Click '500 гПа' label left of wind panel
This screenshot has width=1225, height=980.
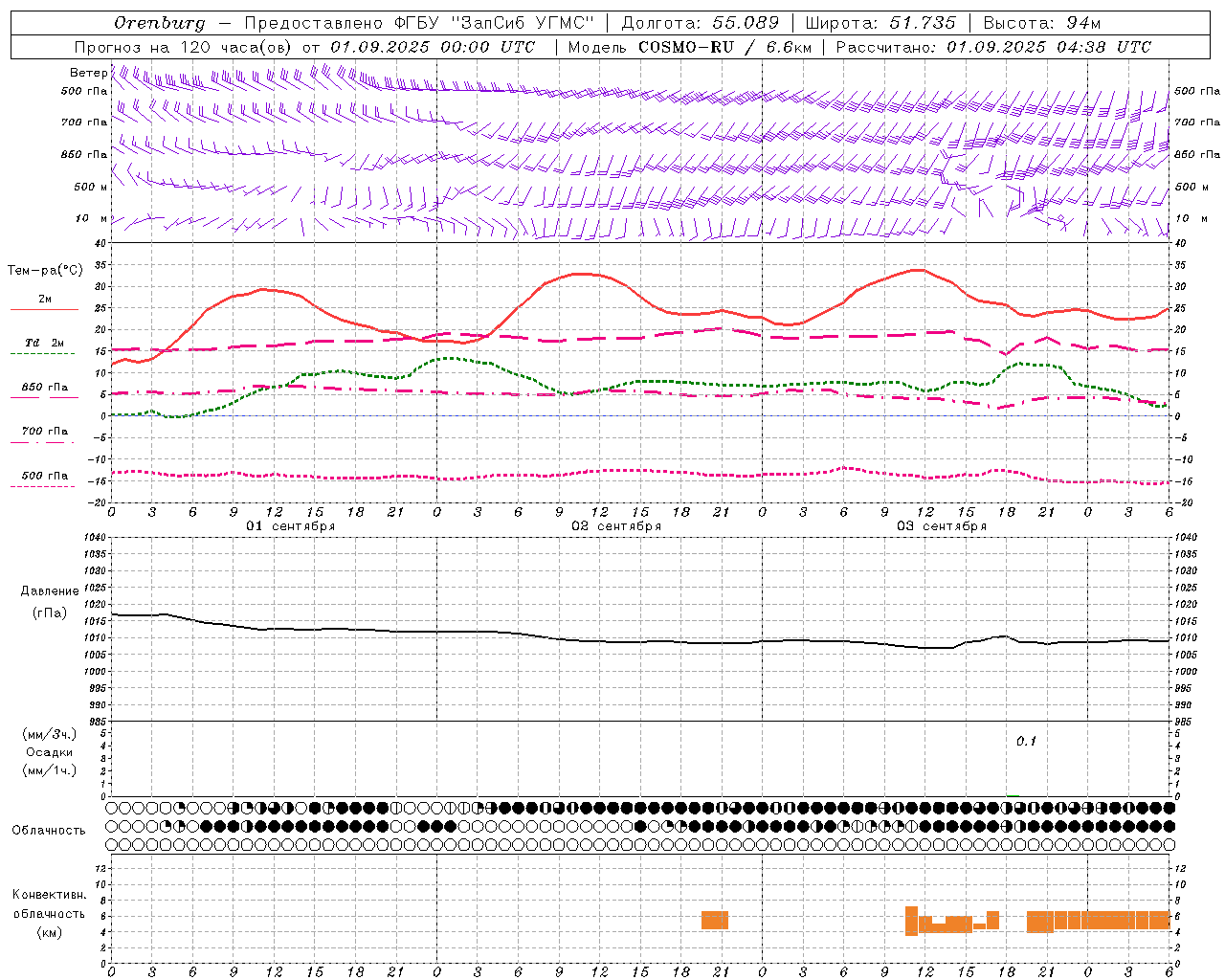click(x=84, y=92)
